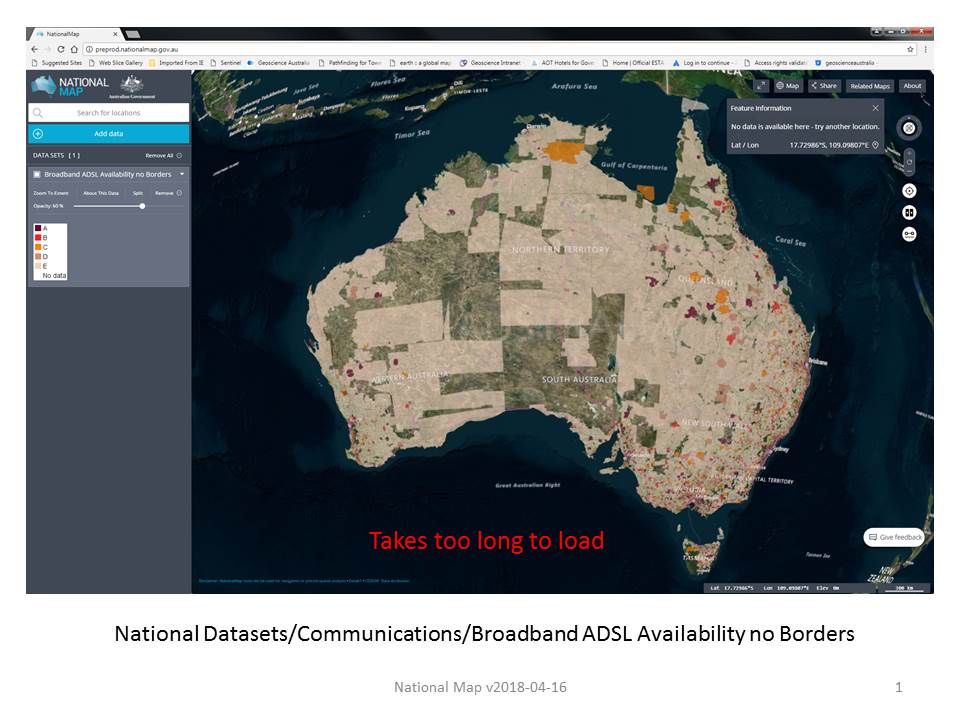The width and height of the screenshot is (960, 720).
Task: View site information icon in address bar
Action: coord(89,49)
